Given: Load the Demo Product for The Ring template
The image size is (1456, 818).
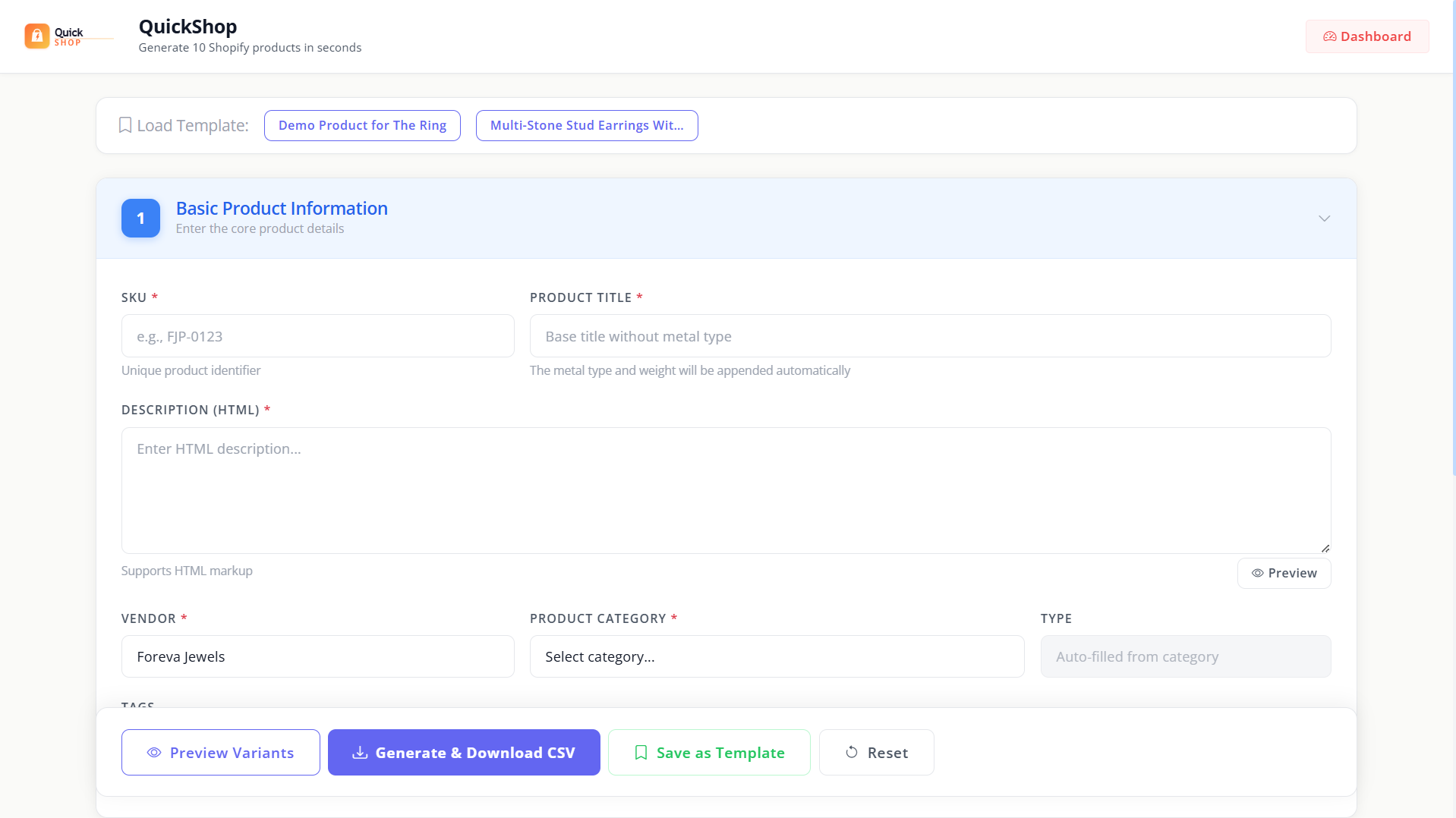Looking at the screenshot, I should (362, 125).
